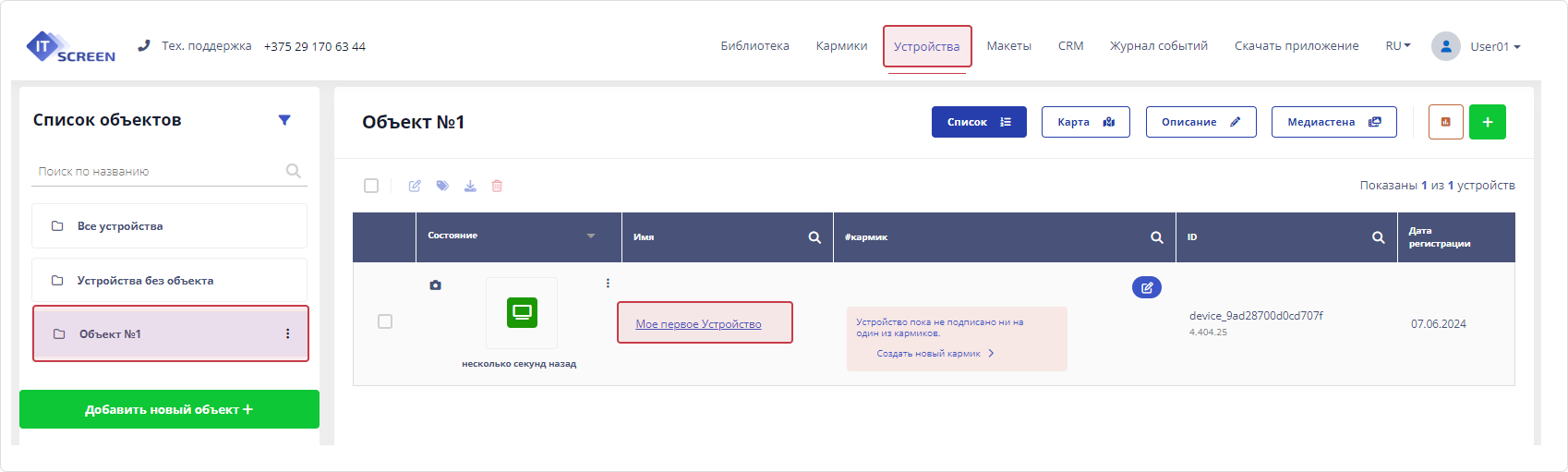Toggle the select-all devices checkbox
Image resolution: width=1568 pixels, height=472 pixels.
(371, 186)
